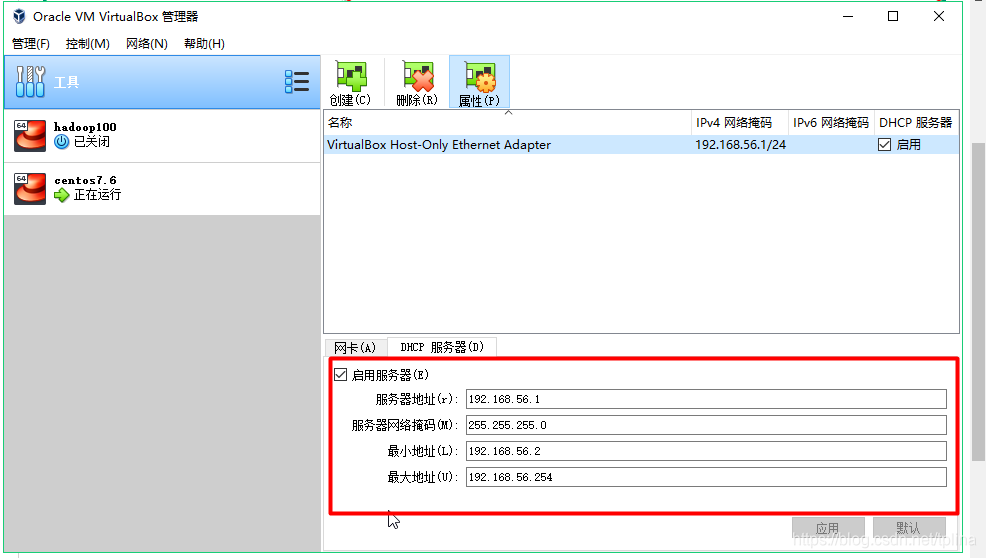Click the hadoop100 powered-off status icon

62,142
